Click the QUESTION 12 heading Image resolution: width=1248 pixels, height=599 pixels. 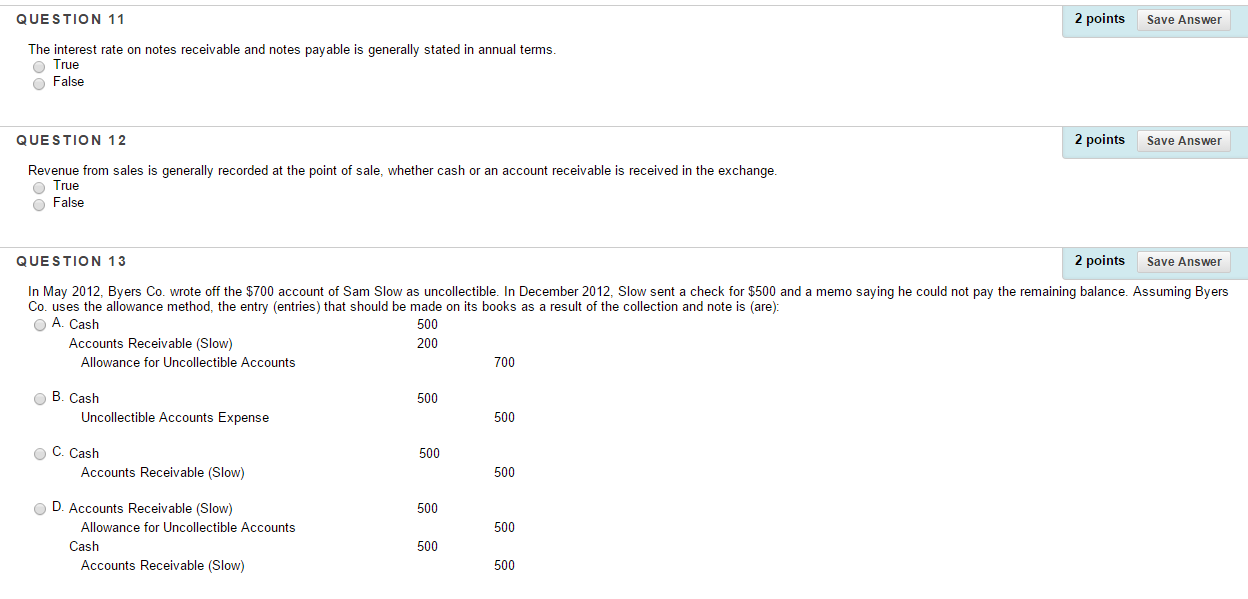pyautogui.click(x=71, y=140)
